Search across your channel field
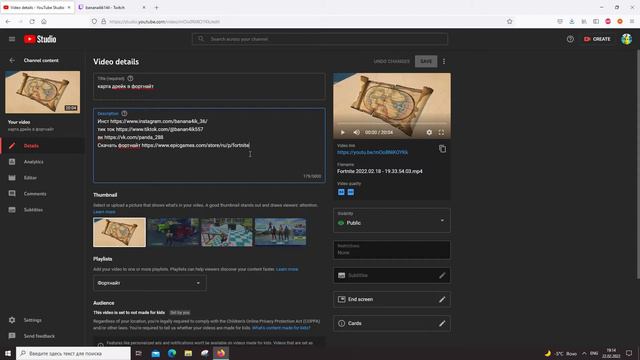Image resolution: width=640 pixels, height=360 pixels. click(320, 39)
